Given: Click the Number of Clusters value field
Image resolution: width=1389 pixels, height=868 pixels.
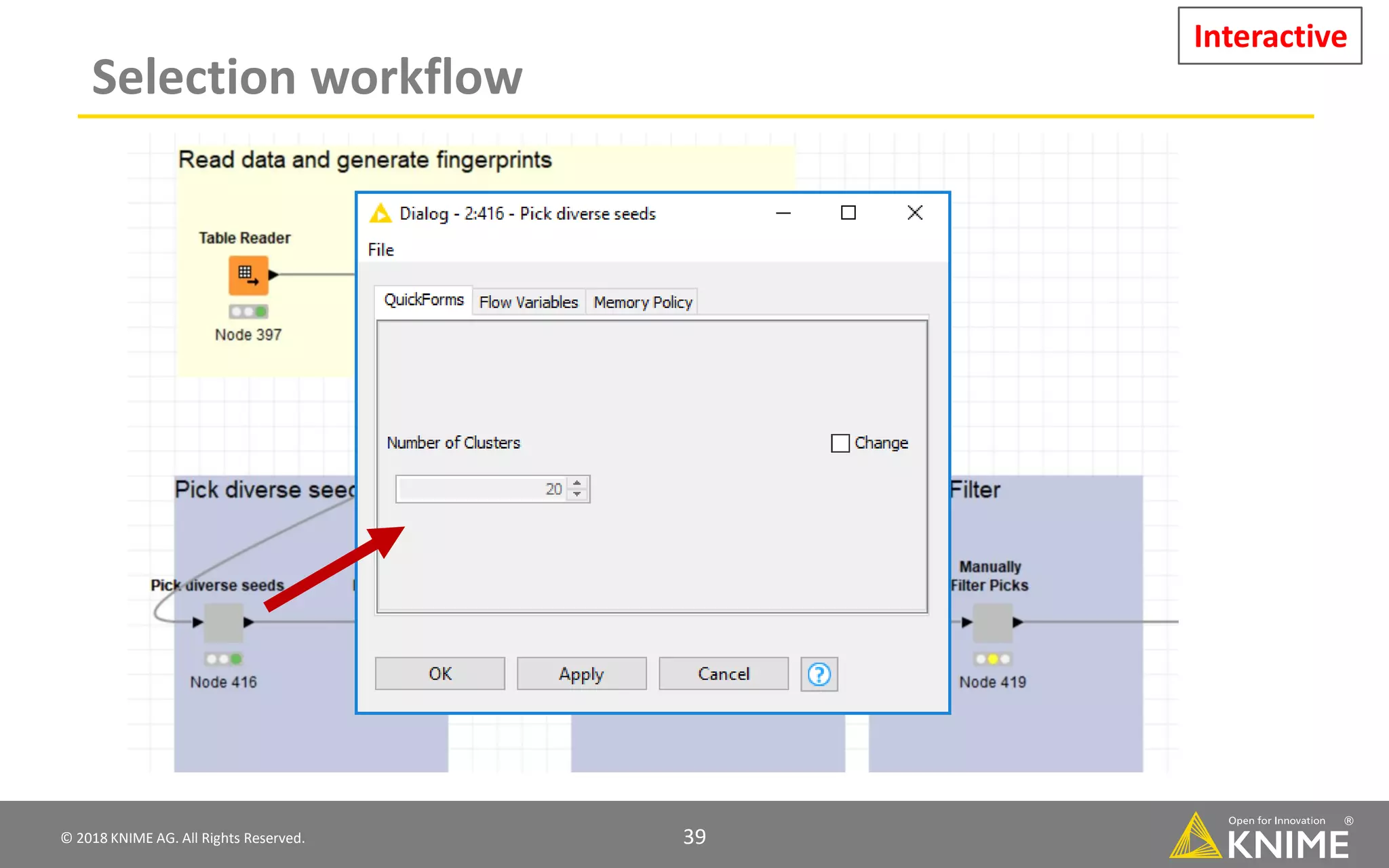Looking at the screenshot, I should tap(482, 489).
